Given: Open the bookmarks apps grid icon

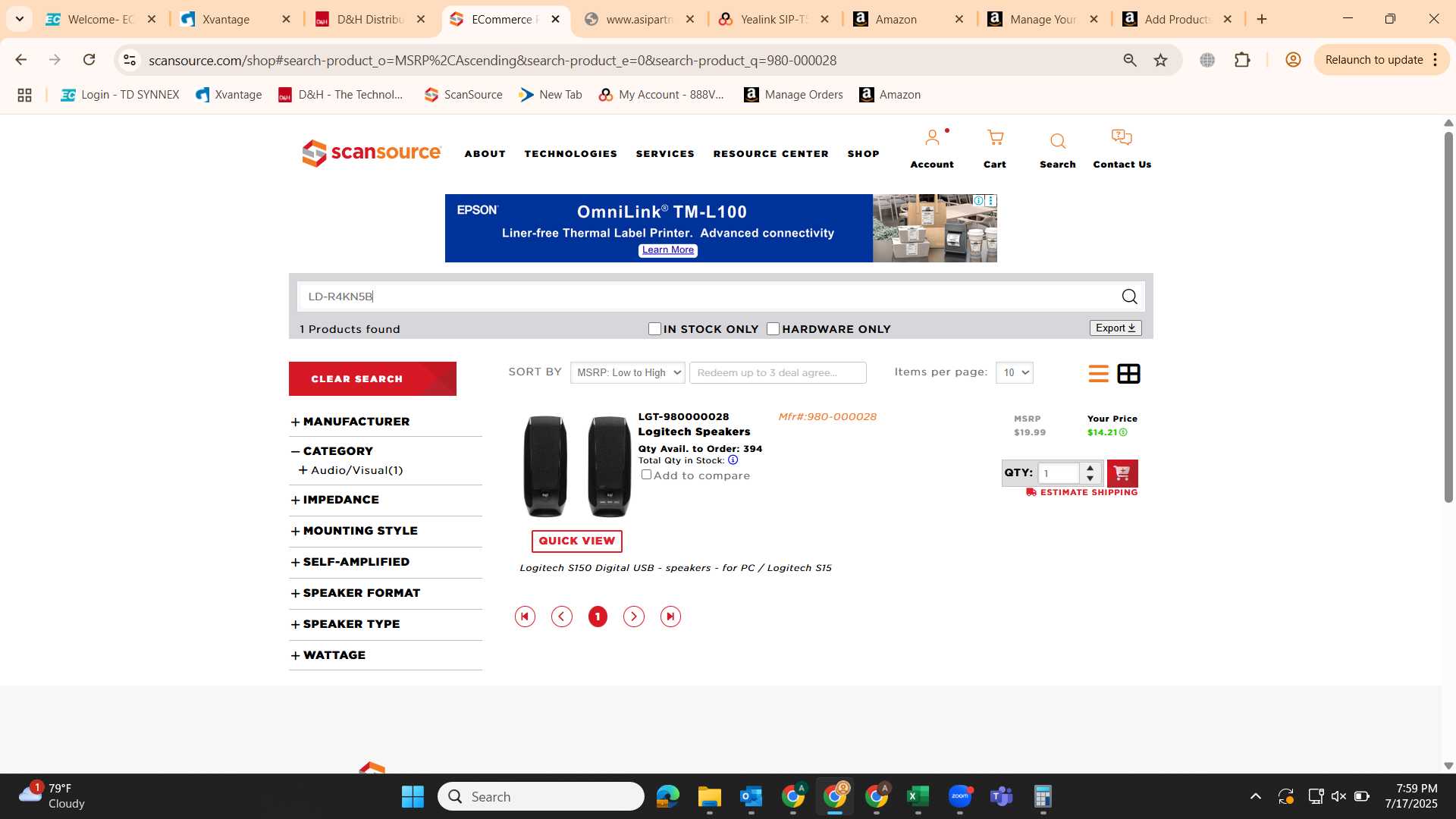Looking at the screenshot, I should click(24, 95).
